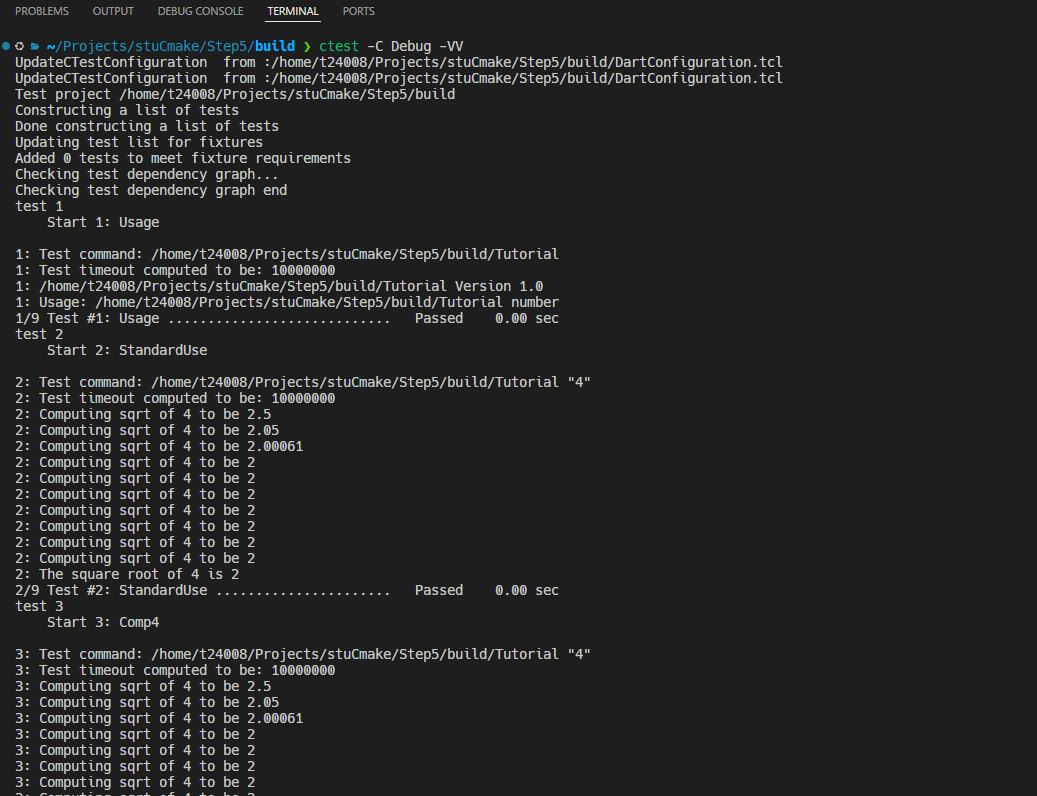
Task: Switch to the PROBLEMS tab
Action: click(42, 11)
